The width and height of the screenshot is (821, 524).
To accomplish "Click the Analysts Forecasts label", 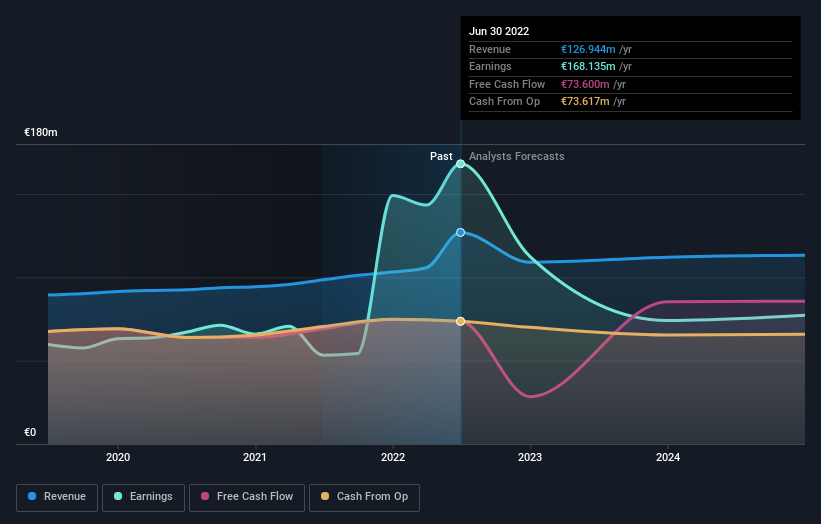I will [516, 156].
